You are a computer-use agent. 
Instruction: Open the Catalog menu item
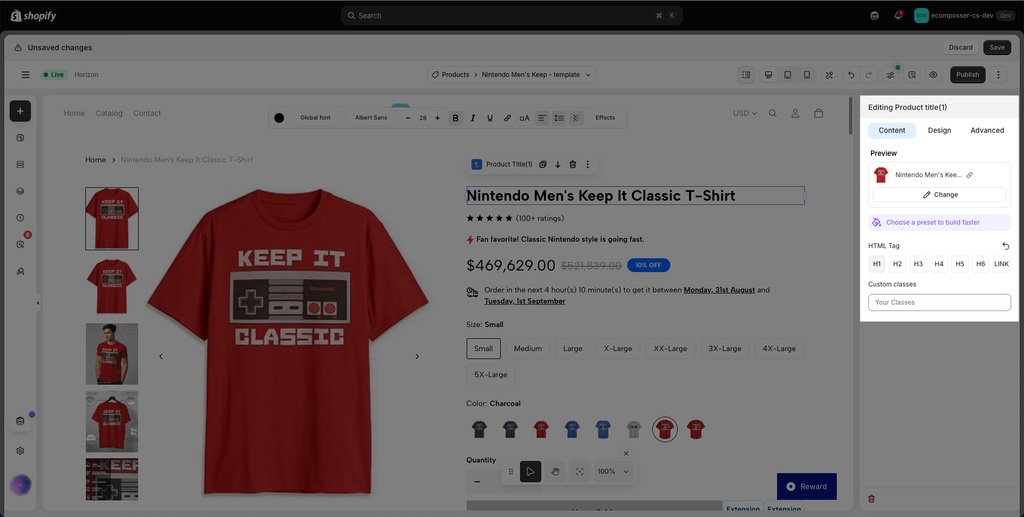(x=109, y=114)
